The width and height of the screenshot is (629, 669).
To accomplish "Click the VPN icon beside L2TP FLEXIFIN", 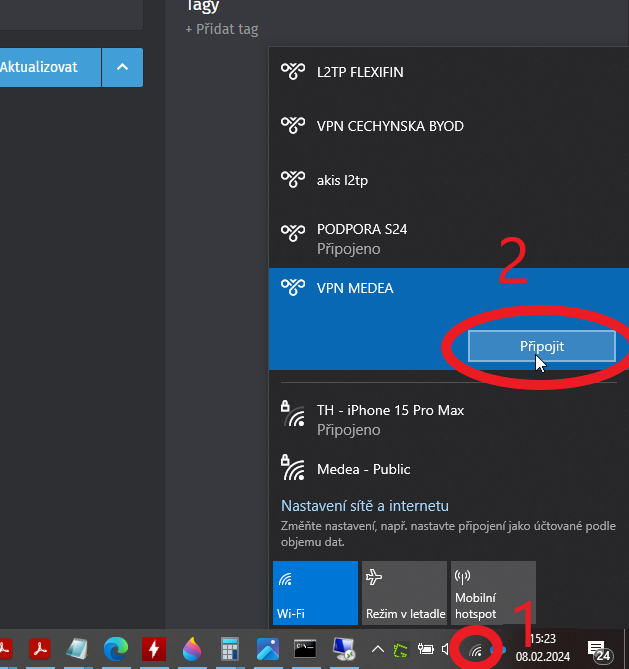I will tap(293, 71).
